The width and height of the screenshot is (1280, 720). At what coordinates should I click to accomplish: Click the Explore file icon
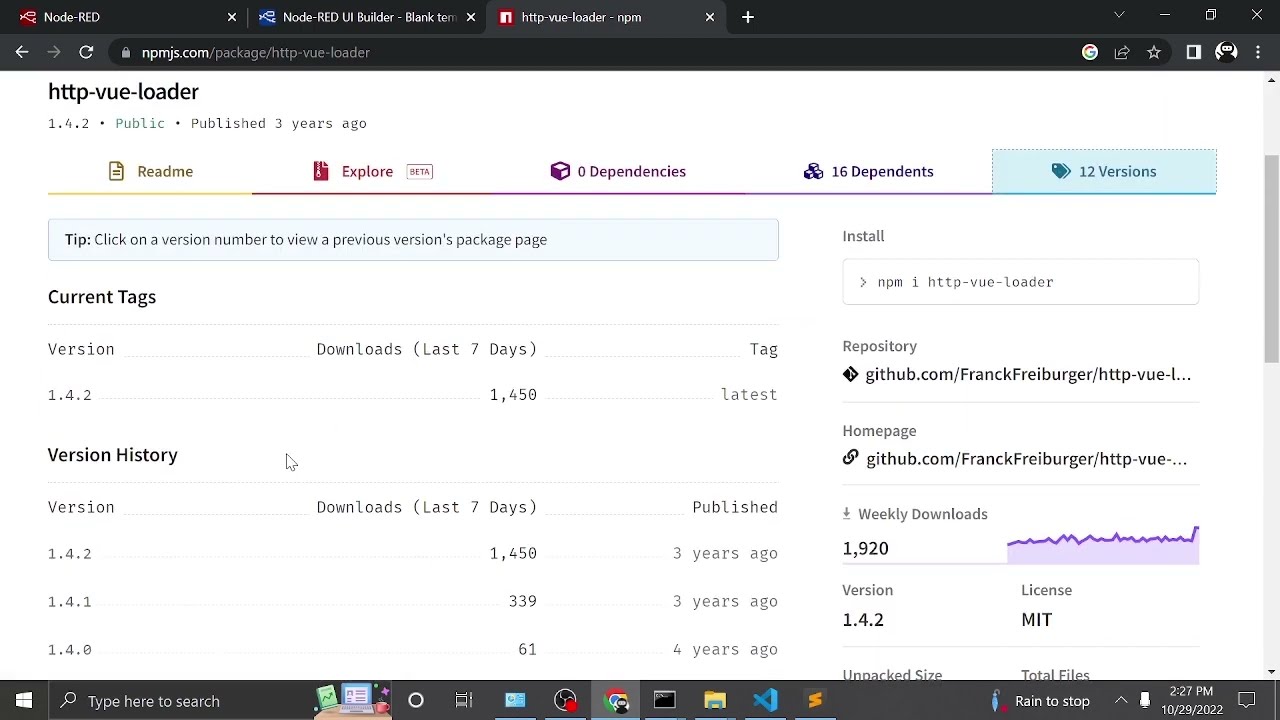[x=321, y=171]
